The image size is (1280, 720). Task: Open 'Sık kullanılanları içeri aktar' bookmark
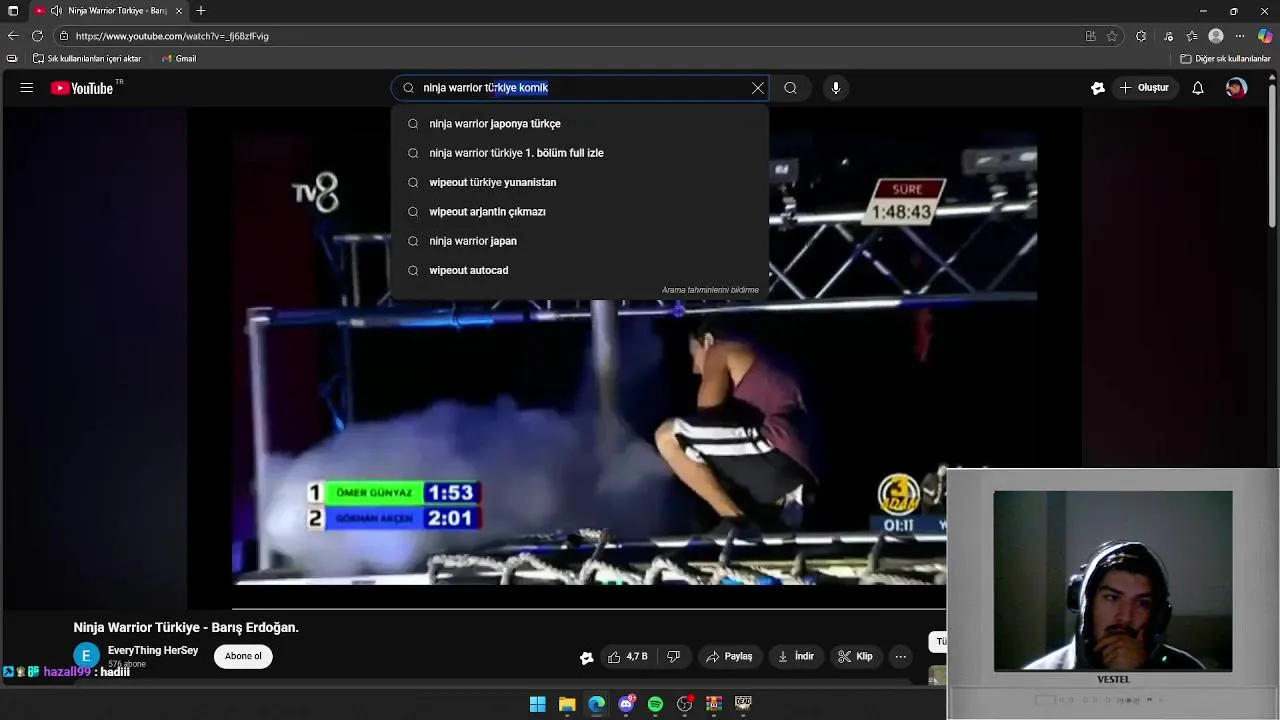tap(87, 59)
